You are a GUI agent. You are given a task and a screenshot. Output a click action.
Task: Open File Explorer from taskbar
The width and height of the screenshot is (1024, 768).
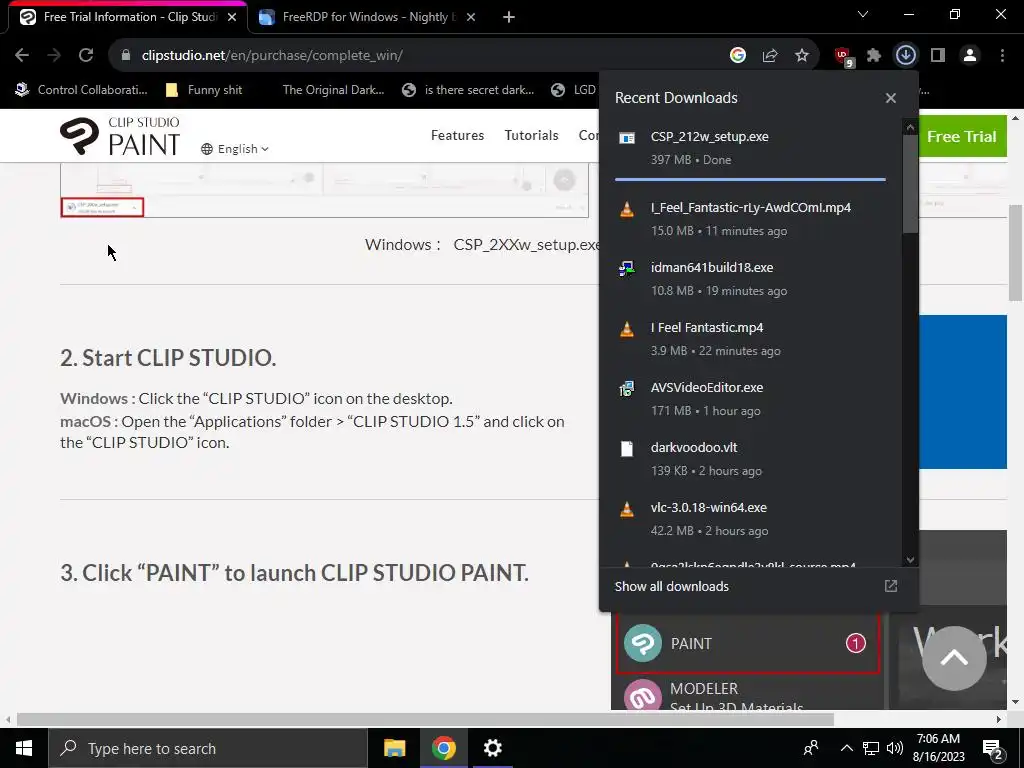[394, 748]
